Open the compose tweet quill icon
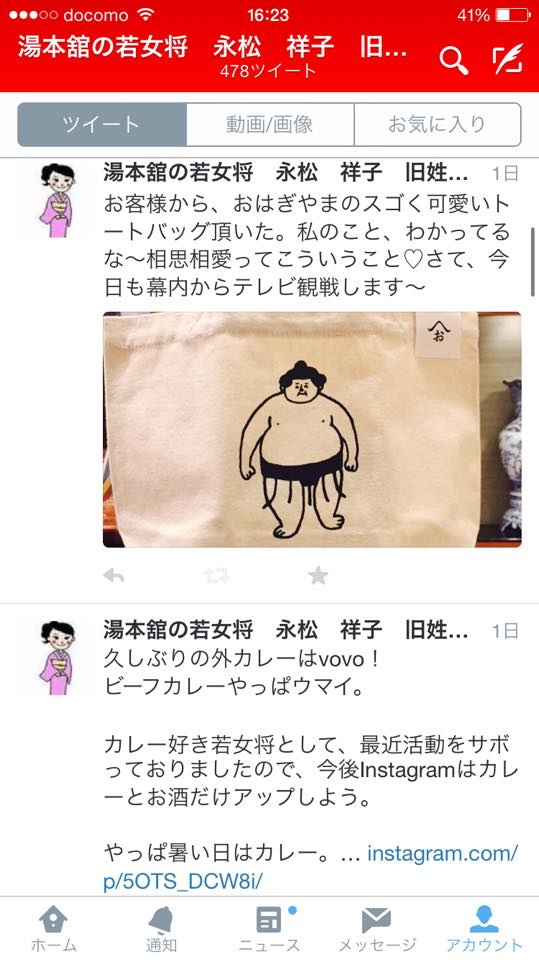Image resolution: width=539 pixels, height=960 pixels. pos(507,59)
